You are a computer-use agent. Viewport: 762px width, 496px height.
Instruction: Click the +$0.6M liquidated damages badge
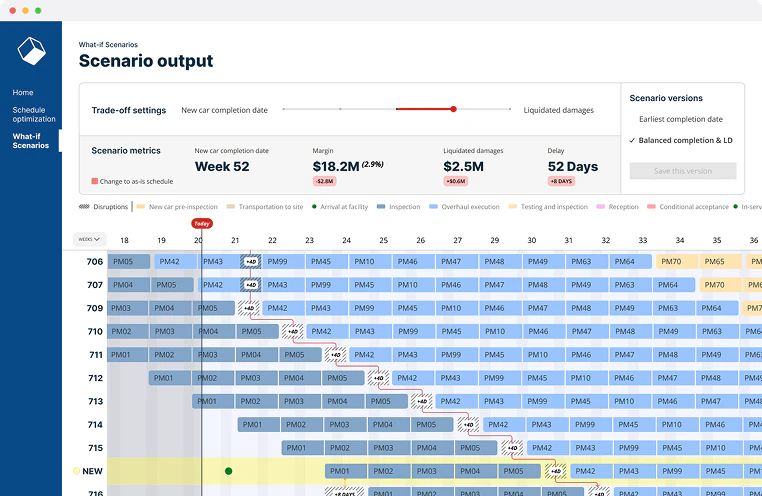(x=456, y=181)
